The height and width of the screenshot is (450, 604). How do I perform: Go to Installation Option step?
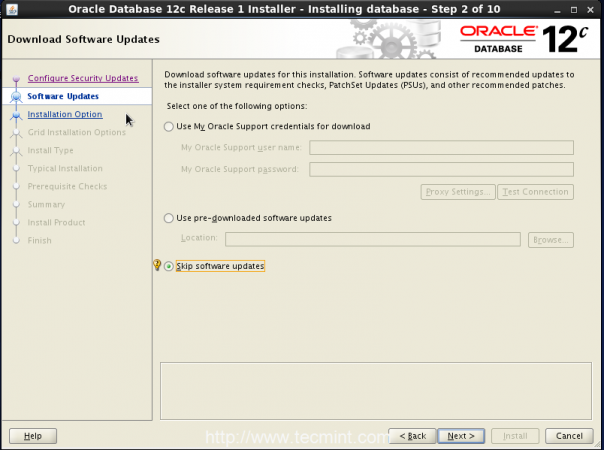65,114
